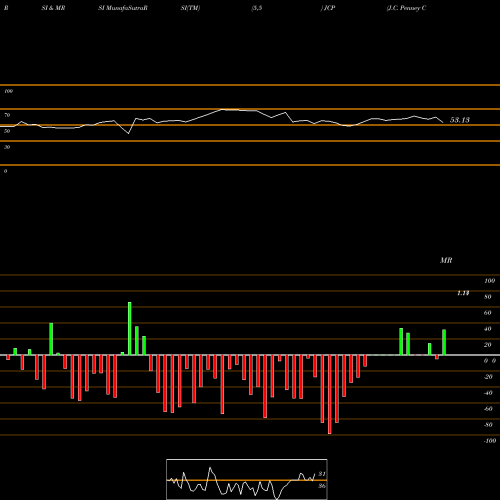Click the '70' level label on RSI axis

[7, 115]
